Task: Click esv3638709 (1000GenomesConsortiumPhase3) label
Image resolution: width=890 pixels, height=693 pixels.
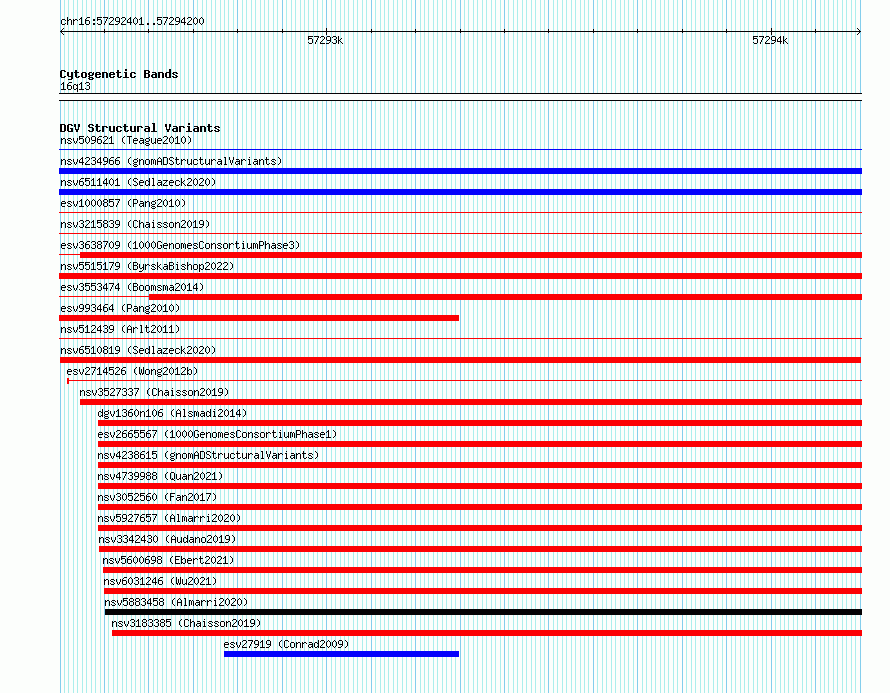Action: [180, 245]
